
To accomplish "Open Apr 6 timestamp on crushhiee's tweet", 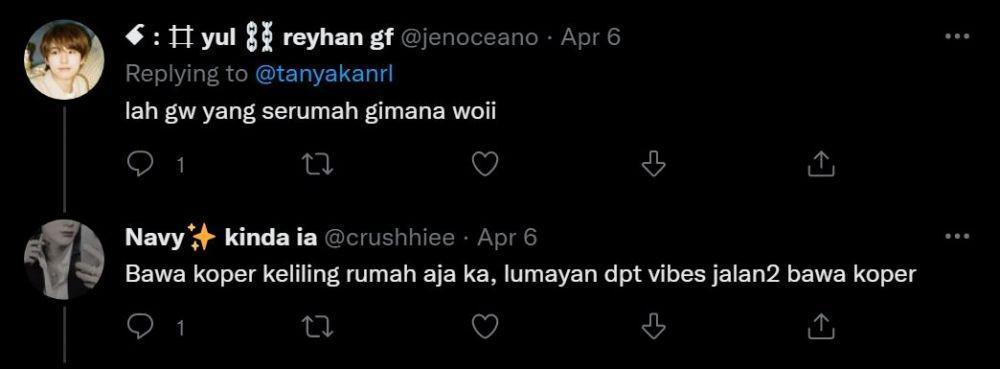I will (507, 238).
